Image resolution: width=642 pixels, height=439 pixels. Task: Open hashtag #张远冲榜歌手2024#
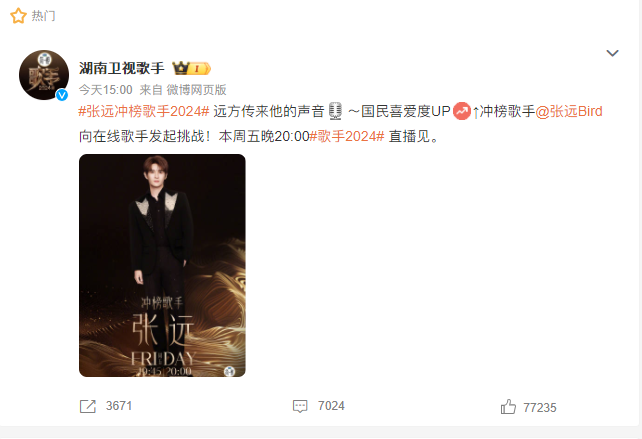(x=144, y=111)
